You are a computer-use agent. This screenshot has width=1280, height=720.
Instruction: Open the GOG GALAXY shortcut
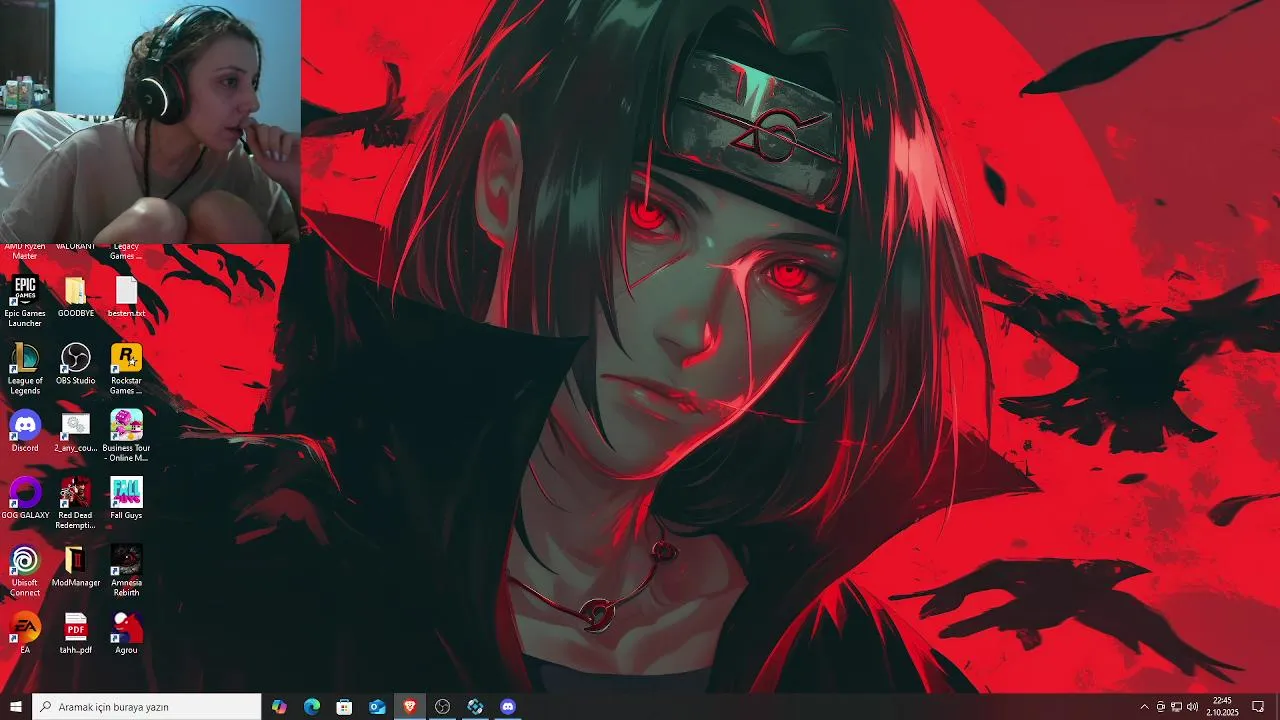(25, 499)
